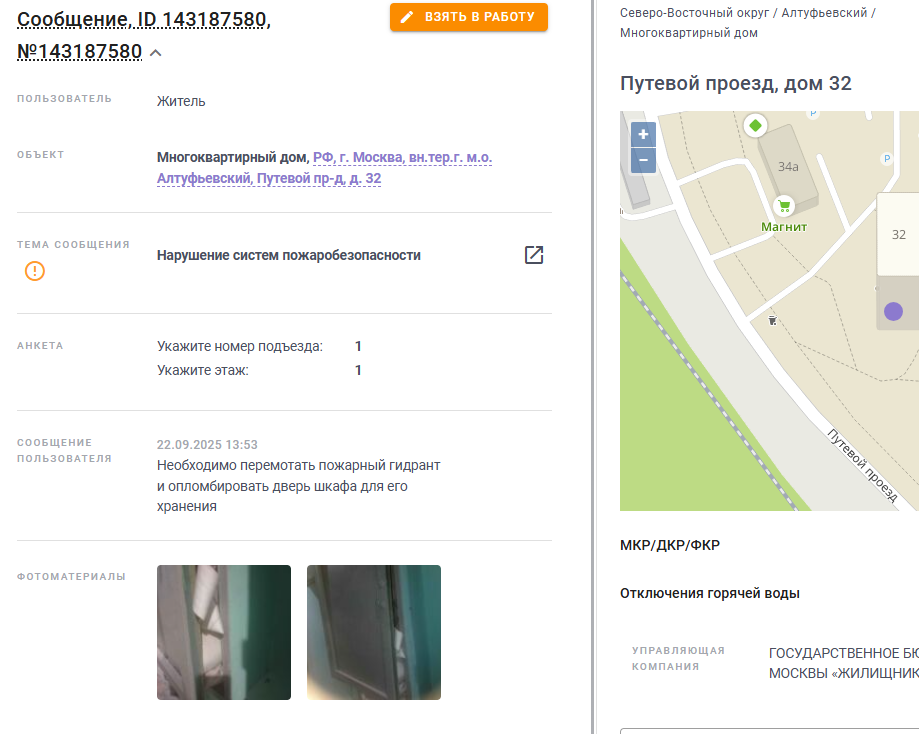Click the green diamond map marker

[755, 125]
